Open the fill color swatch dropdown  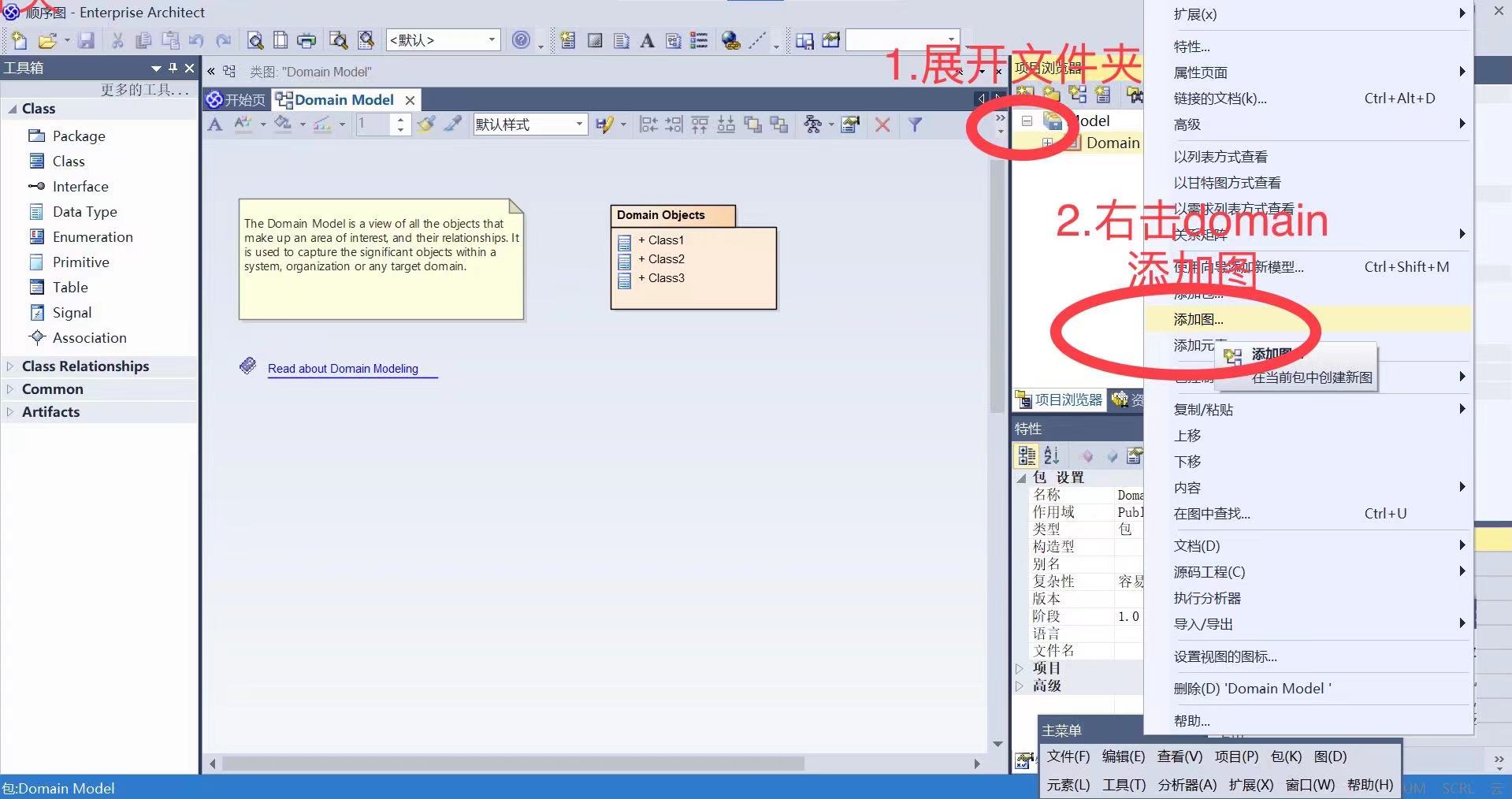302,124
